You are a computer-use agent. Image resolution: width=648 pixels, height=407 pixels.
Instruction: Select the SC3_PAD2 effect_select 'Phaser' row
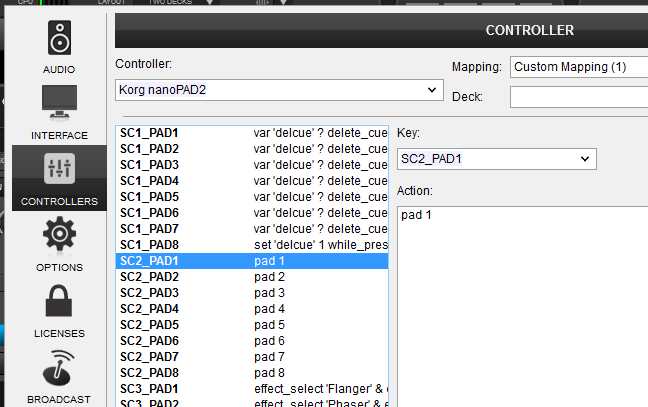point(252,402)
